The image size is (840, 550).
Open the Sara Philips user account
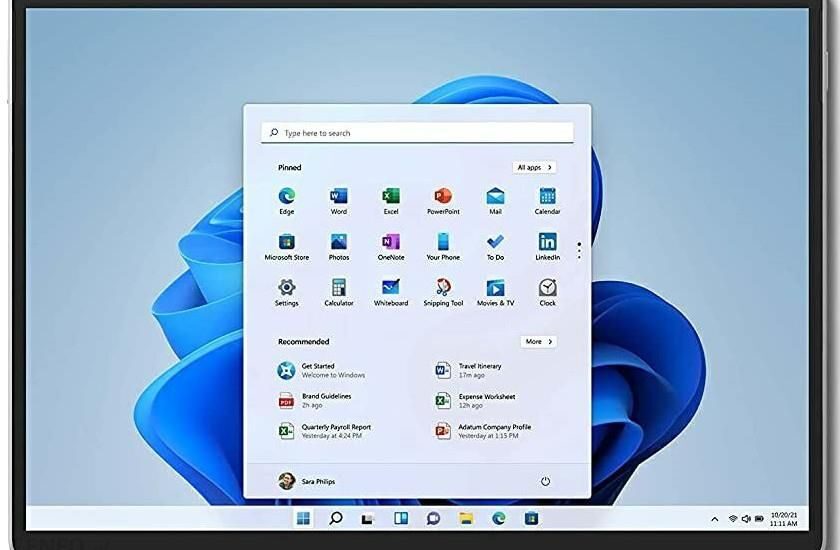[x=306, y=481]
